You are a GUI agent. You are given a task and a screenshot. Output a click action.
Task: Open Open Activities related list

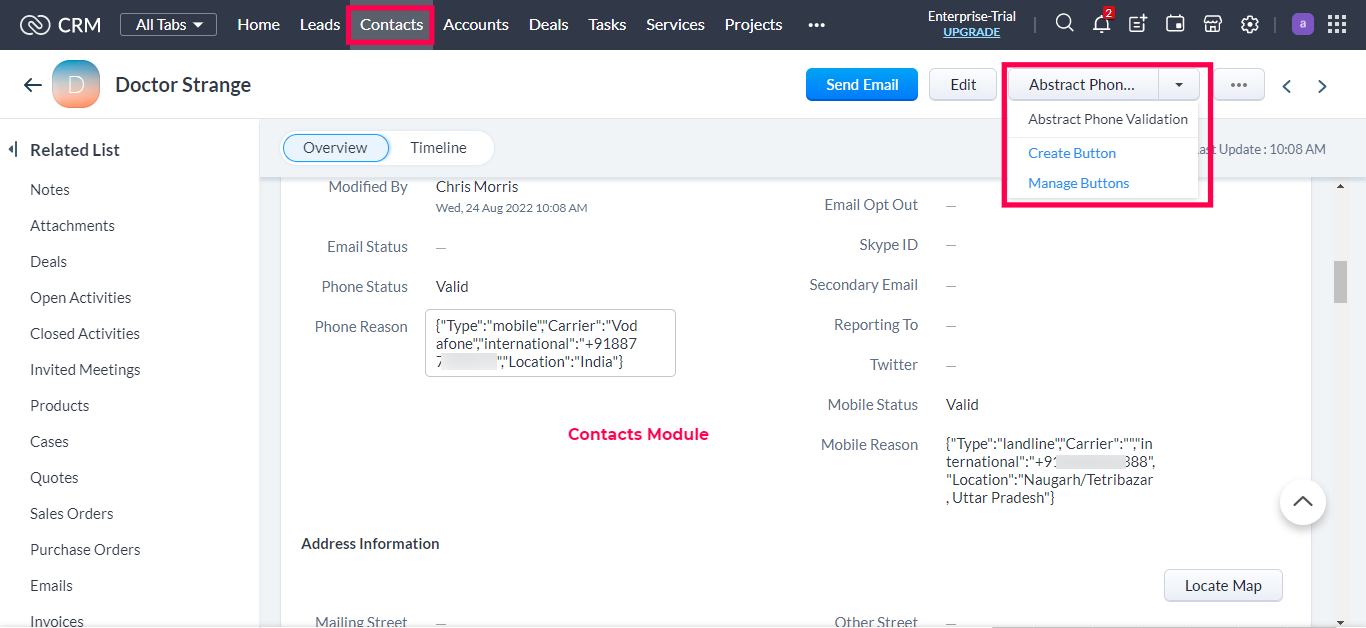[80, 298]
